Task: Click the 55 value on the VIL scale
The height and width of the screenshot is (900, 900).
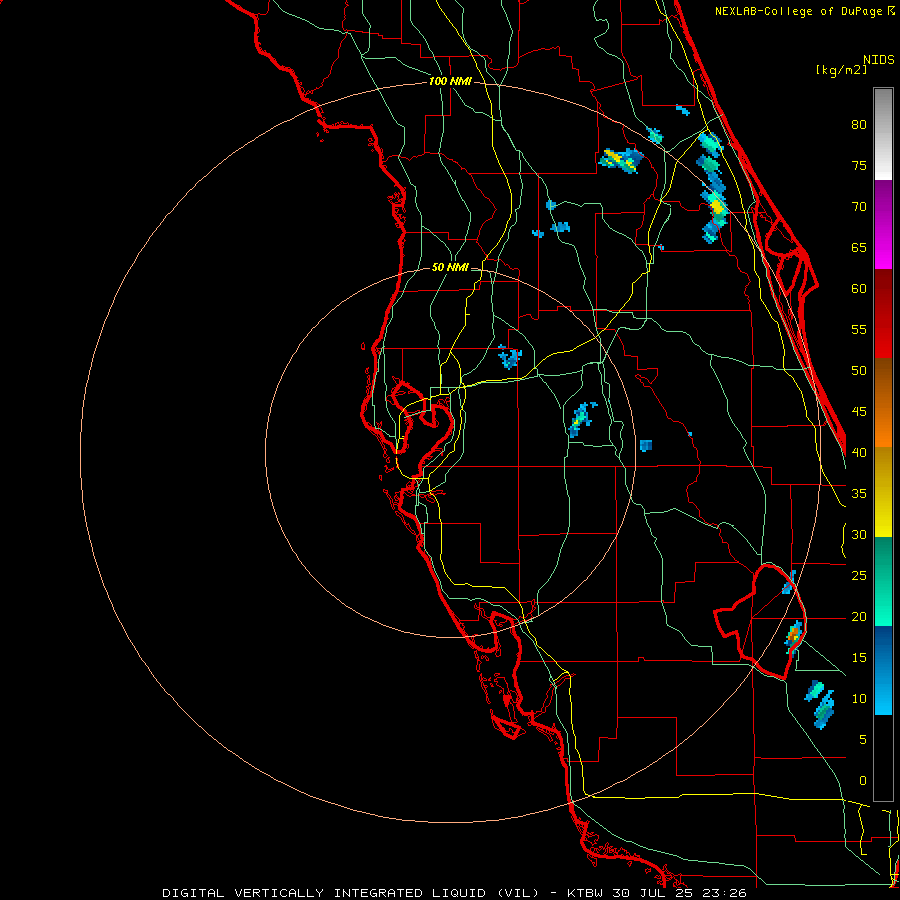Action: click(x=859, y=329)
